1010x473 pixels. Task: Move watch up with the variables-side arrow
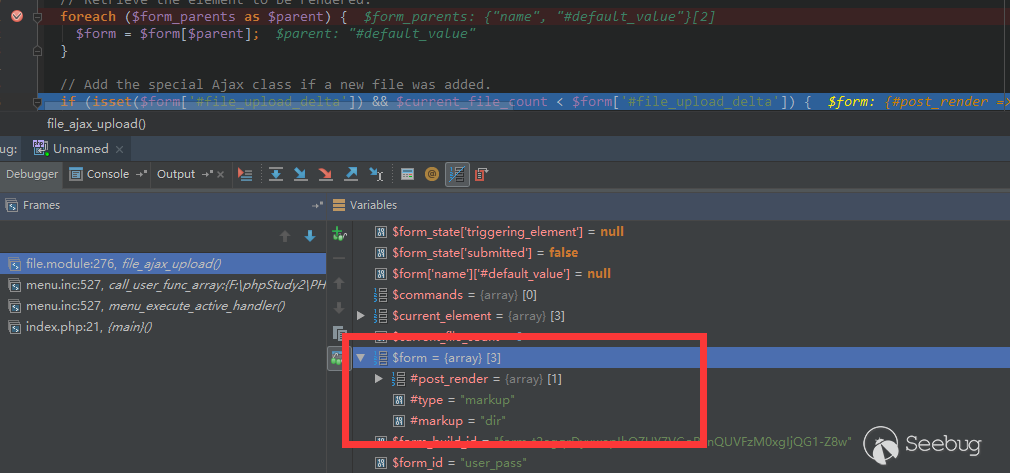coord(339,283)
